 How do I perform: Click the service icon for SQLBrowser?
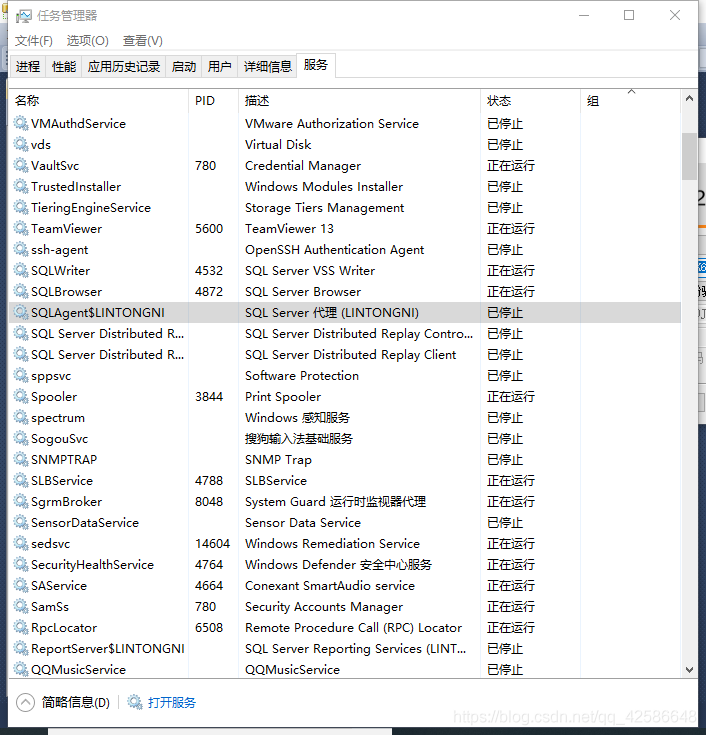pos(21,292)
